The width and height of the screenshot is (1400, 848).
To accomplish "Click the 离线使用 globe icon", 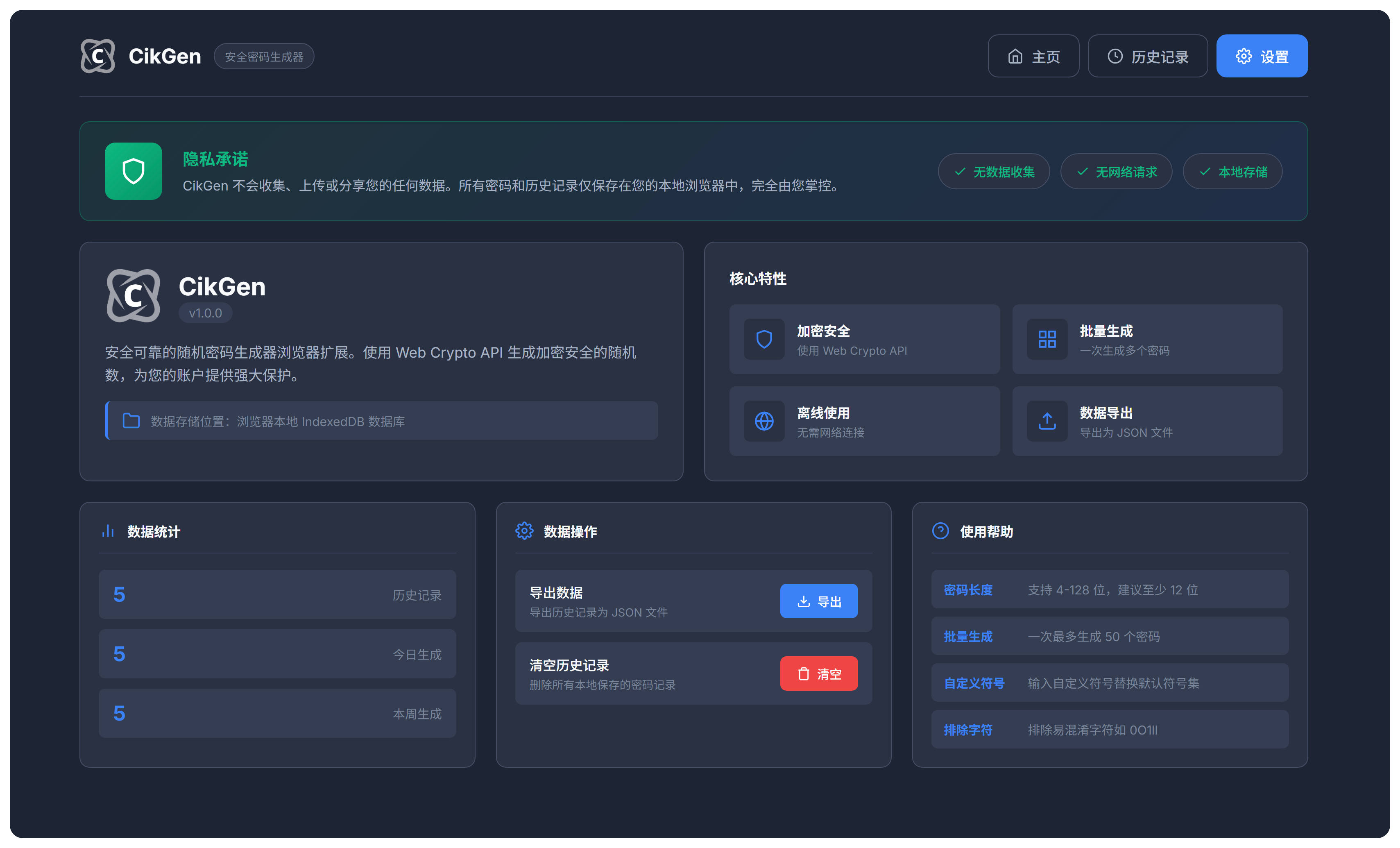I will pyautogui.click(x=764, y=421).
